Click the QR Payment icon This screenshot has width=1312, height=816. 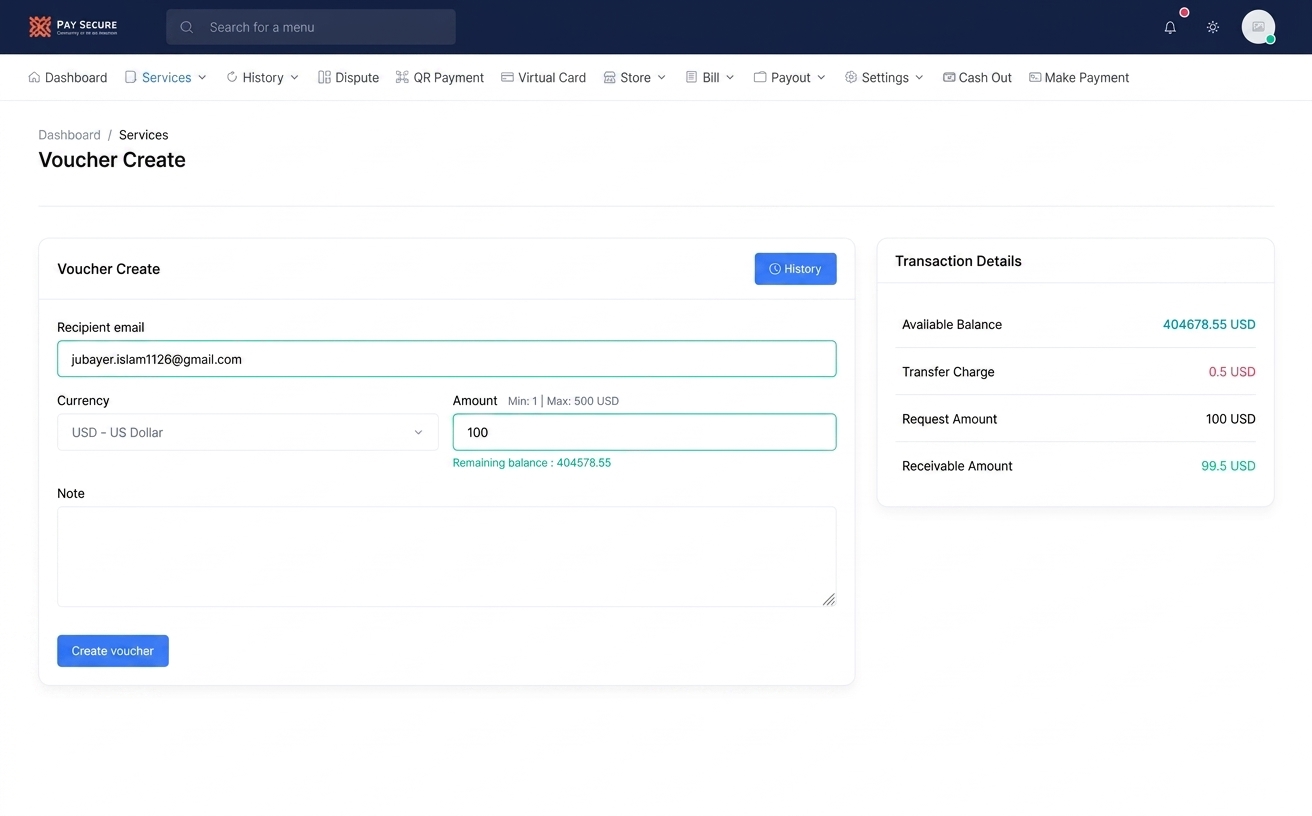pyautogui.click(x=402, y=77)
